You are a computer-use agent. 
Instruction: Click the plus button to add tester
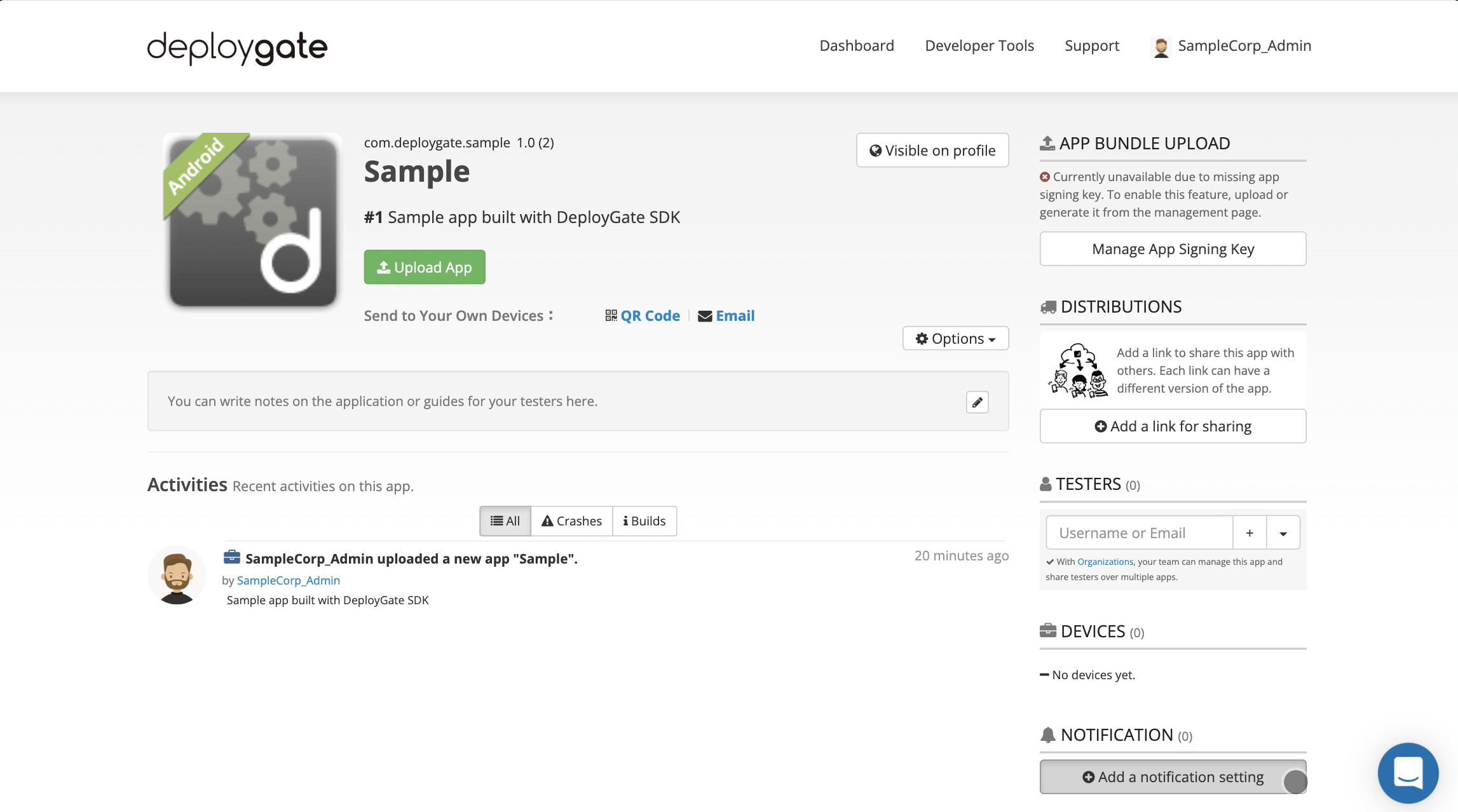coord(1249,533)
